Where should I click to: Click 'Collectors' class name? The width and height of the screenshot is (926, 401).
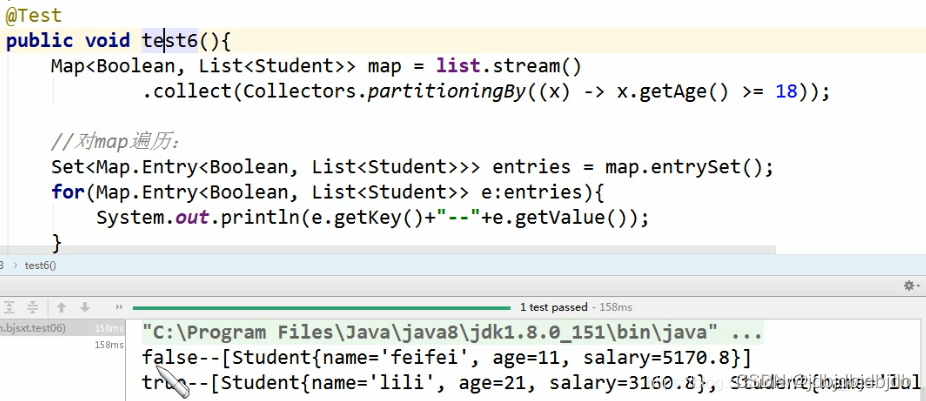click(299, 92)
